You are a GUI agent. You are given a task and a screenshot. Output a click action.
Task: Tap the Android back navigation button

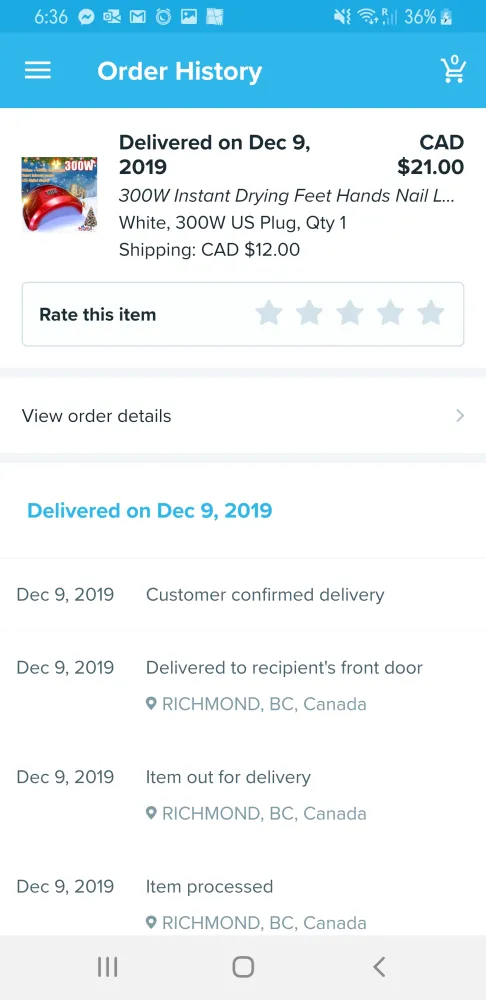point(379,967)
